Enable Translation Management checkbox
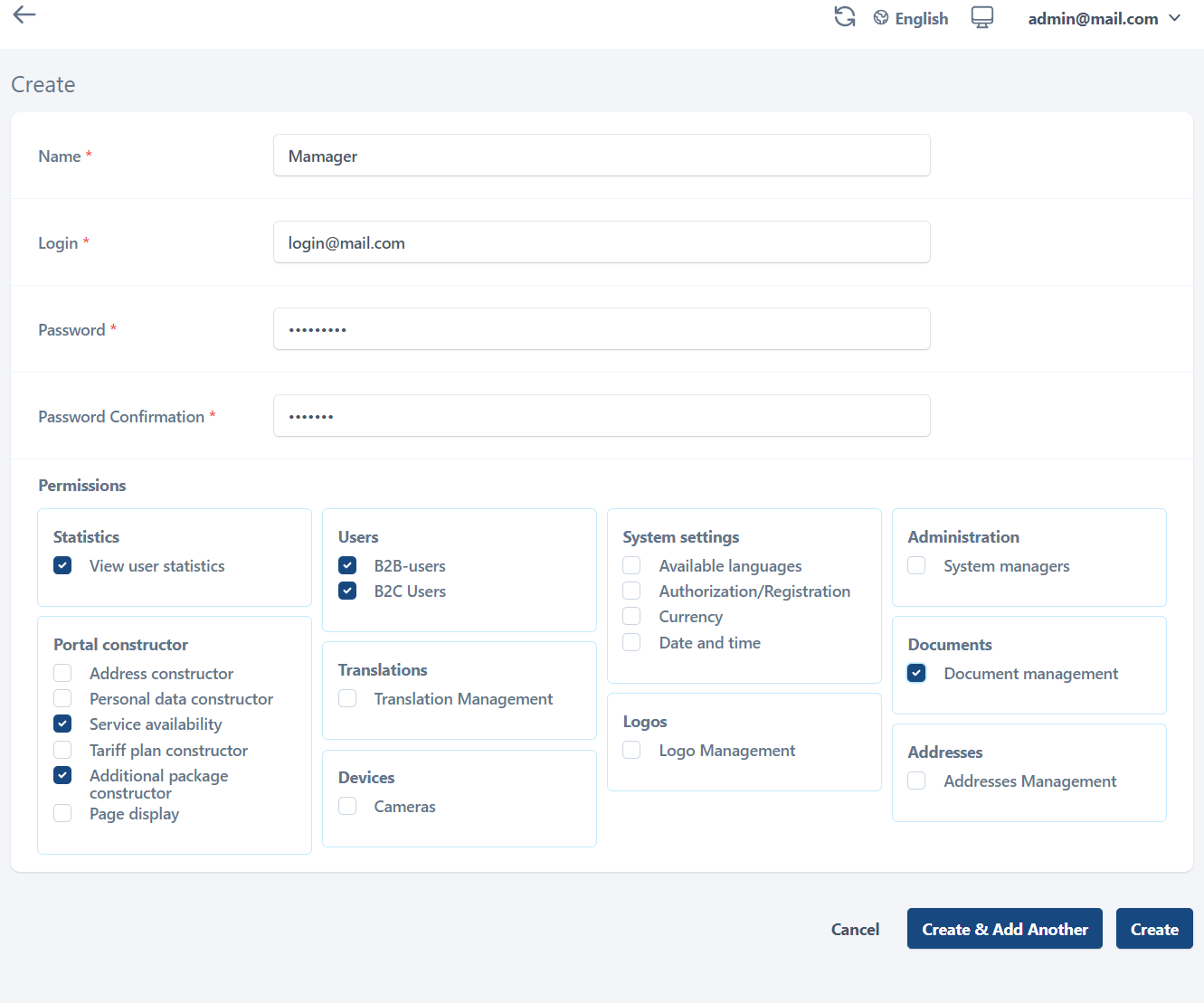This screenshot has height=1003, width=1204. tap(347, 699)
